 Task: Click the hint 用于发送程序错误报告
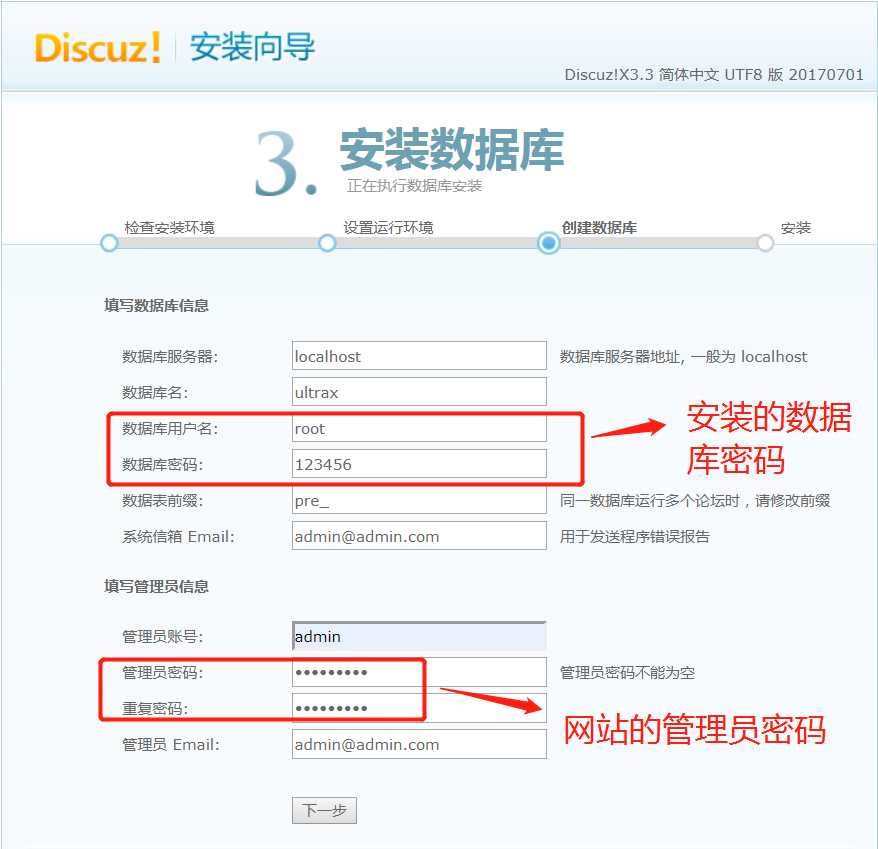coord(634,537)
